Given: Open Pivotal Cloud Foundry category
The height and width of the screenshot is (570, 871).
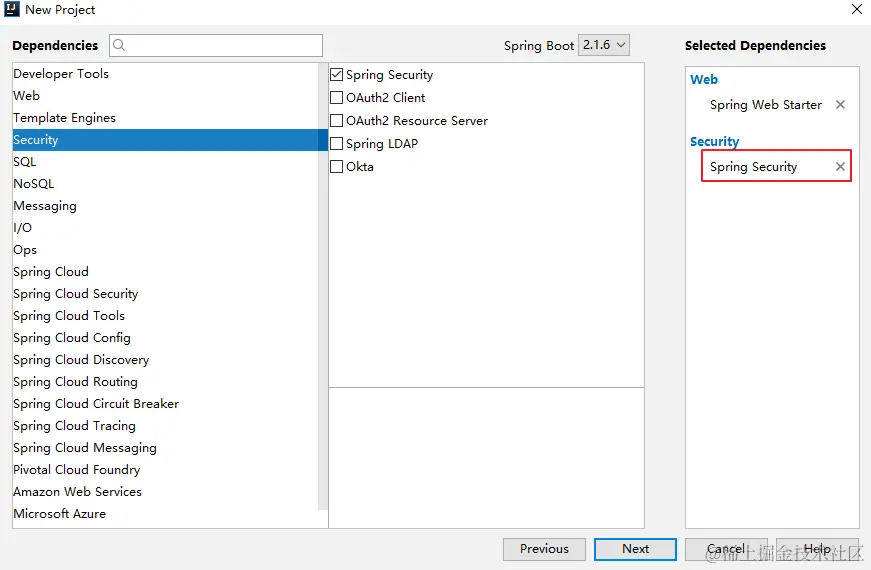Looking at the screenshot, I should point(166,470).
